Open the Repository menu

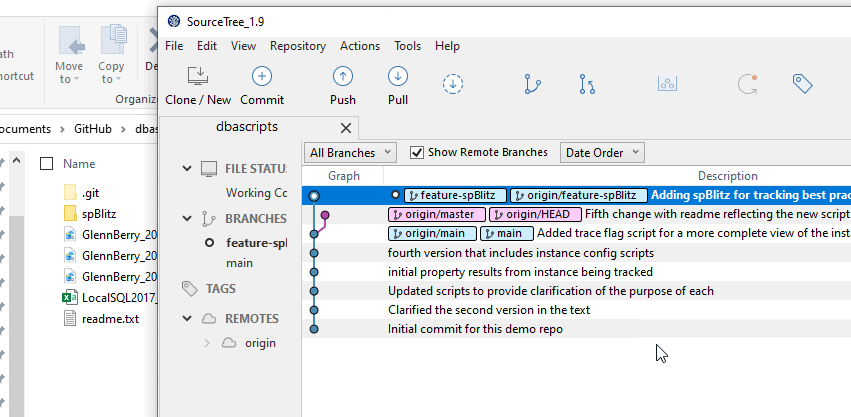coord(298,46)
